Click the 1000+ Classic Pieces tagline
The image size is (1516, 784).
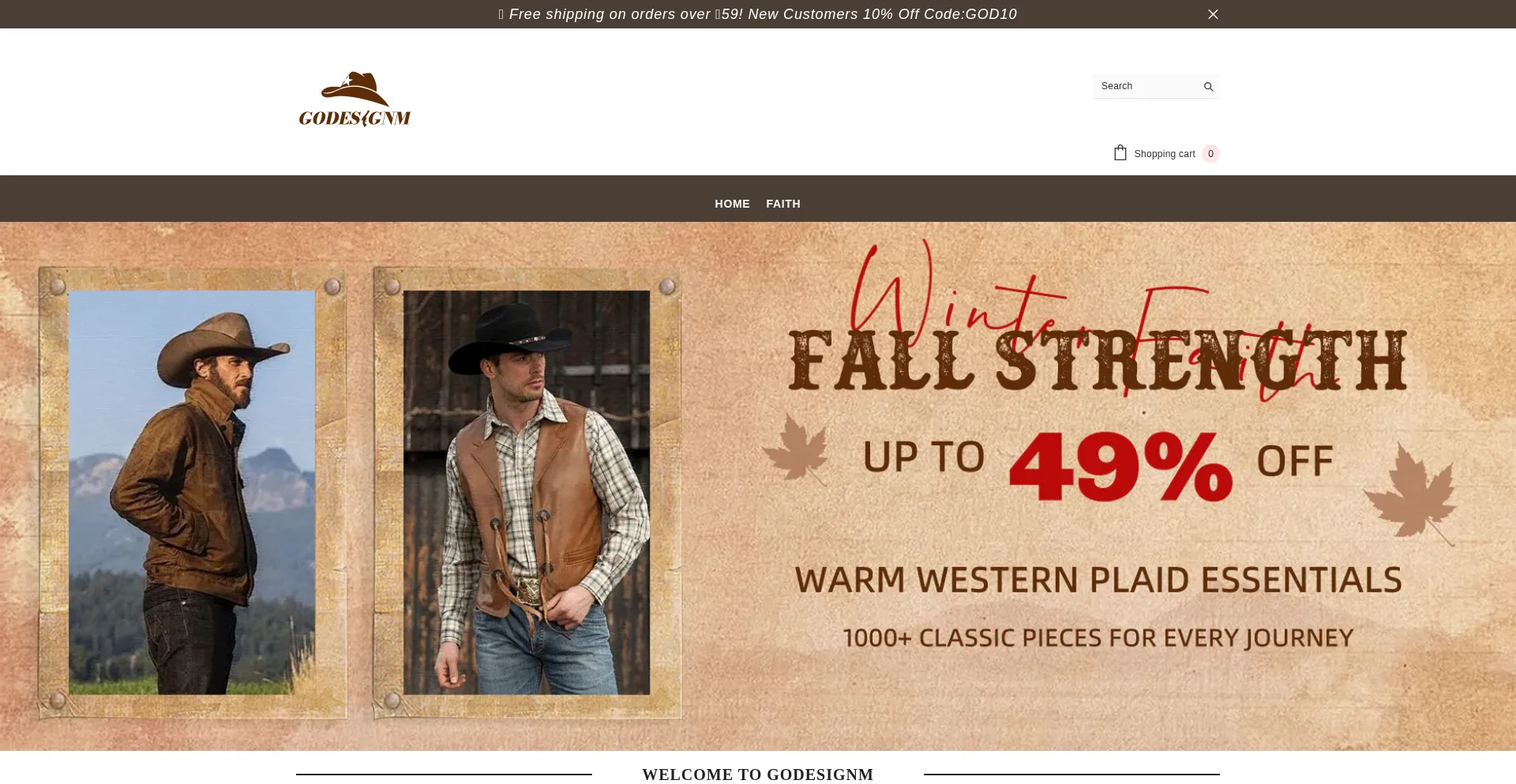click(1098, 638)
